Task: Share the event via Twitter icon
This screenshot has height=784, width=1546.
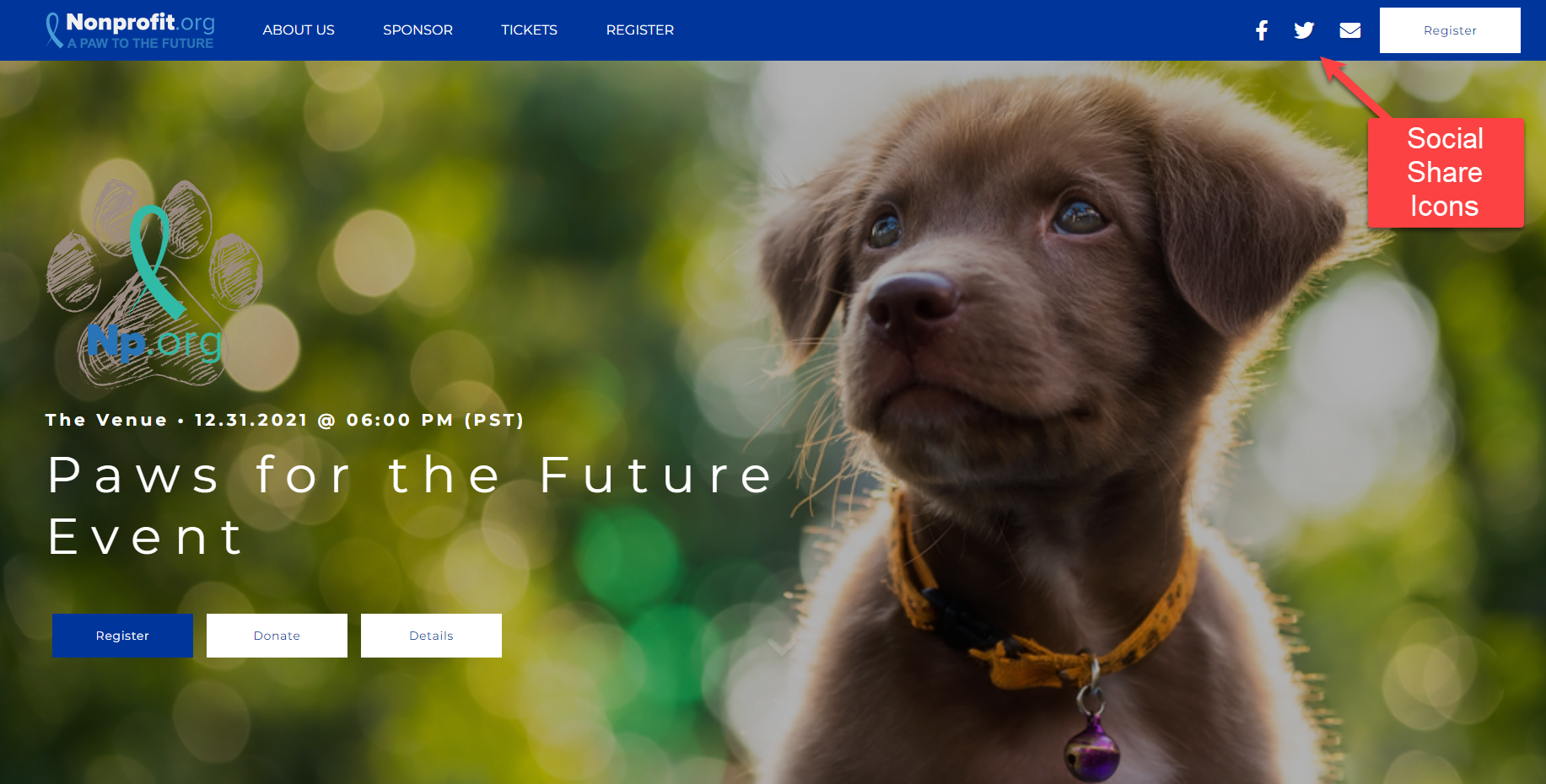Action: click(1304, 30)
